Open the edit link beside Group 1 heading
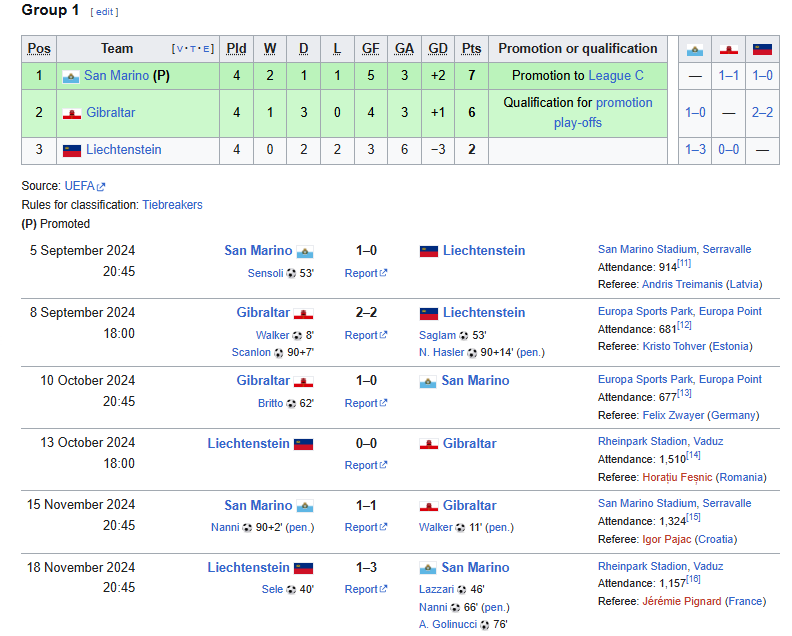The width and height of the screenshot is (792, 636). click(x=104, y=12)
